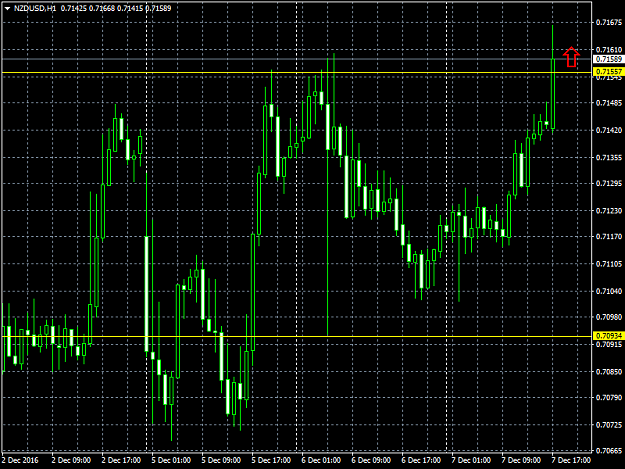The height and width of the screenshot is (469, 625).
Task: Click the 0.71170 price axis label
Action: coord(609,237)
